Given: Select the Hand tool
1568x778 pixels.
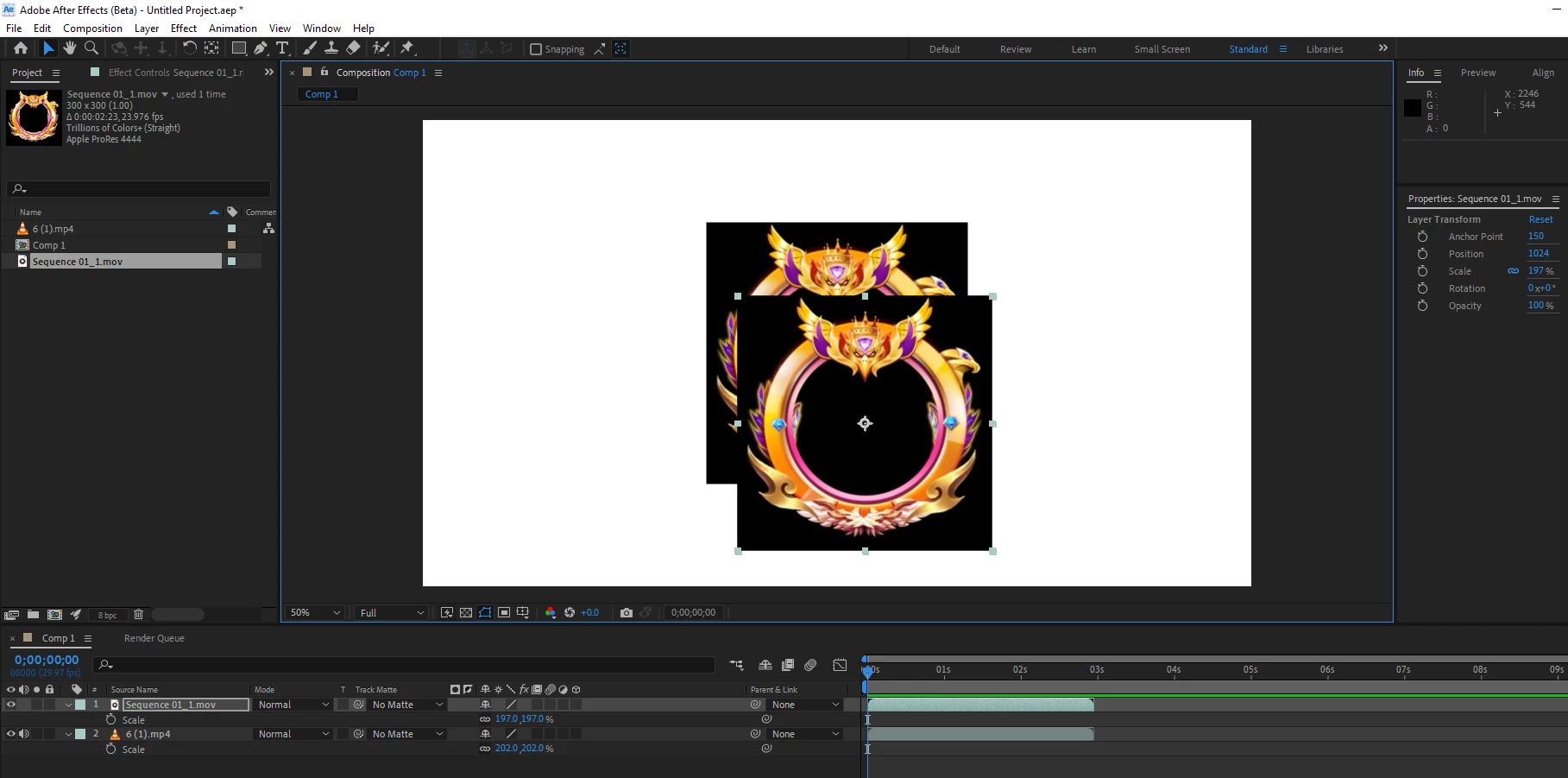Looking at the screenshot, I should pyautogui.click(x=70, y=48).
